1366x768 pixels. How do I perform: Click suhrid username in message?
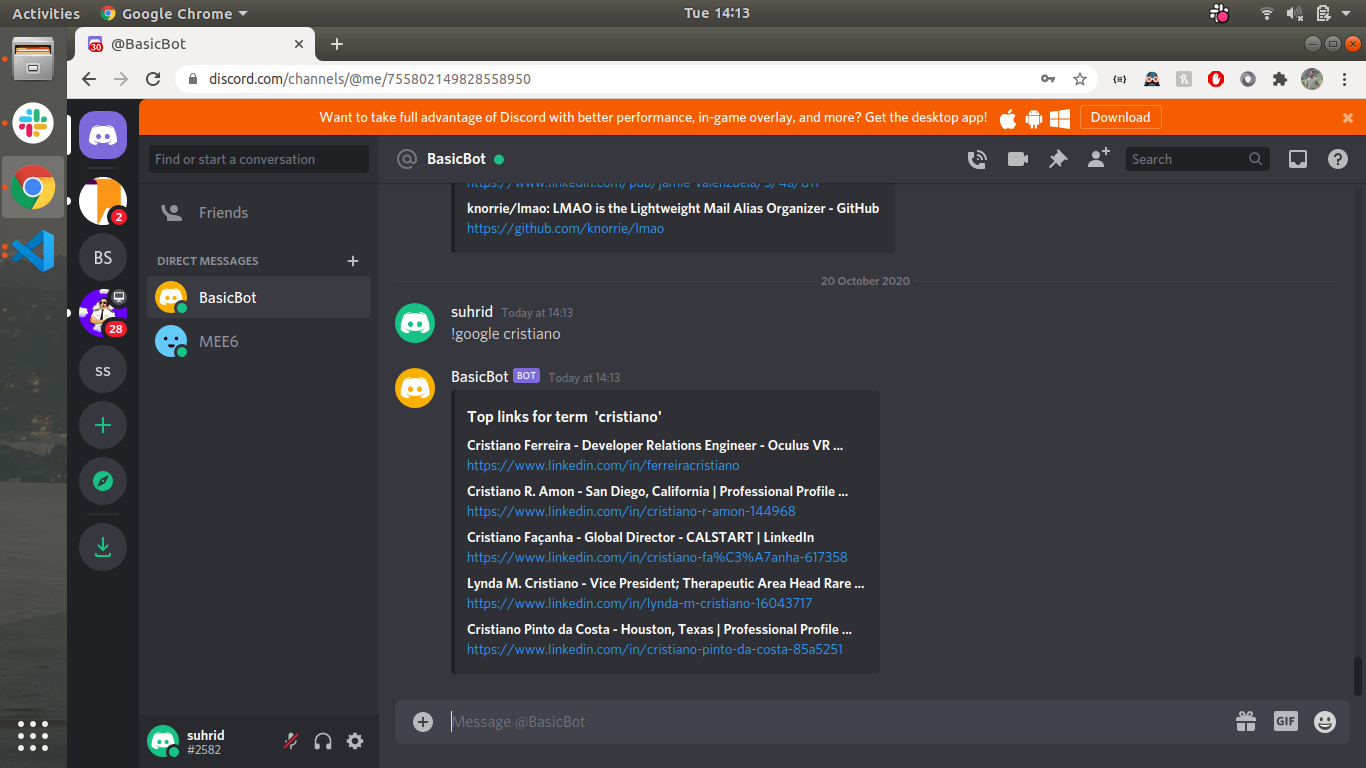(472, 312)
